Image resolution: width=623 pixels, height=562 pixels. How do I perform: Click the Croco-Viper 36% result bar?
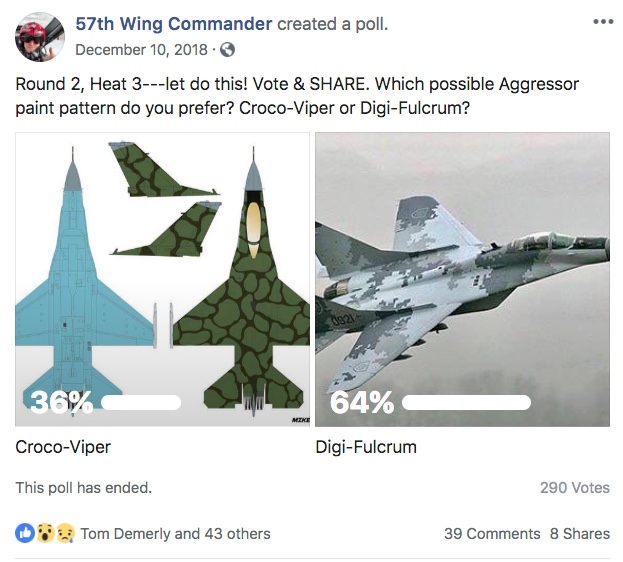(x=141, y=403)
